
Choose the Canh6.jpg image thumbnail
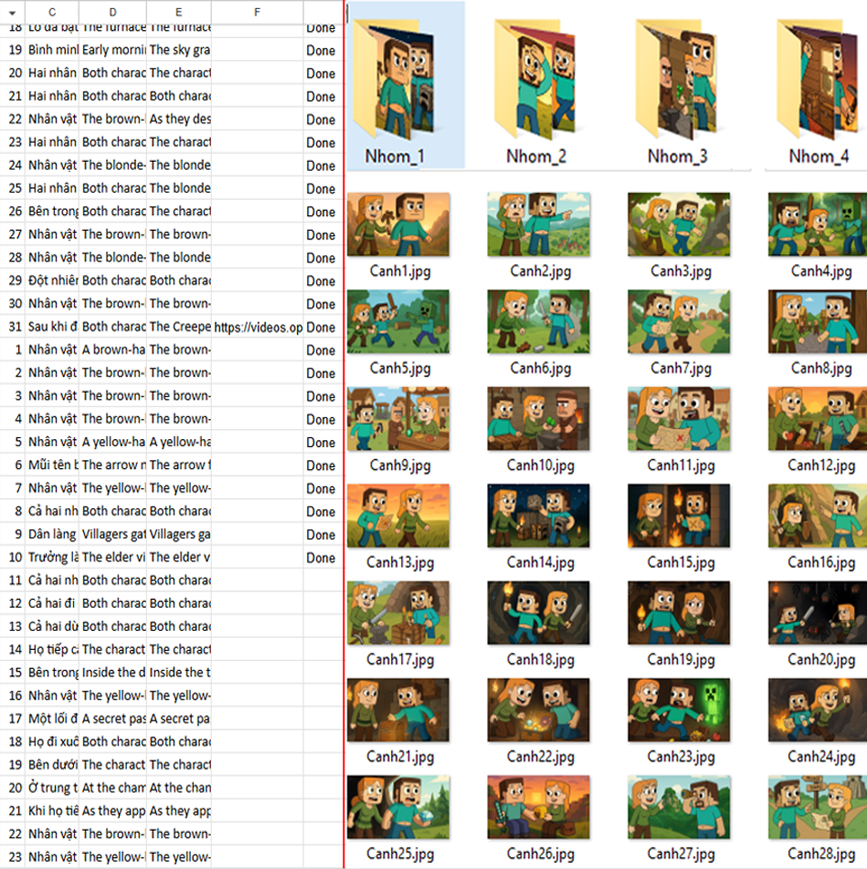[538, 321]
